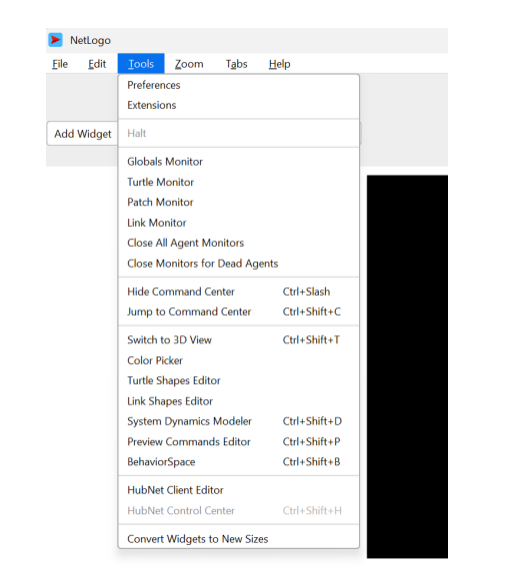Open the Help menu

(279, 64)
